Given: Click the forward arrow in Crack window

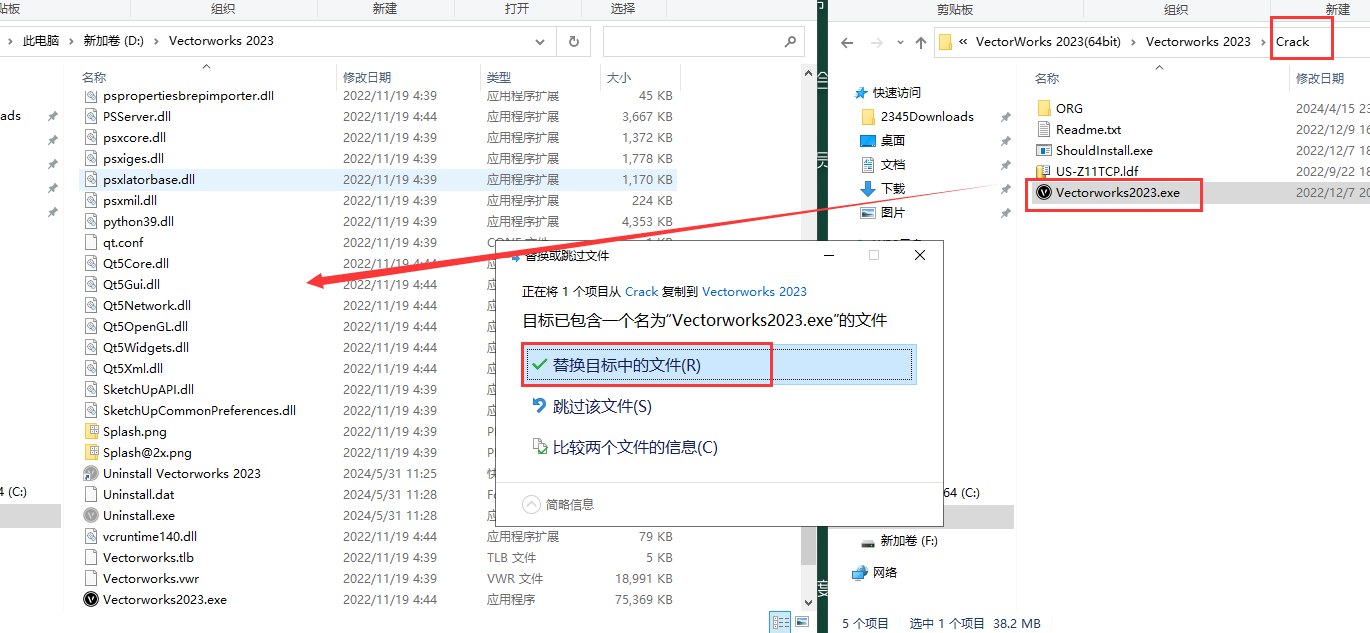Looking at the screenshot, I should tap(877, 43).
